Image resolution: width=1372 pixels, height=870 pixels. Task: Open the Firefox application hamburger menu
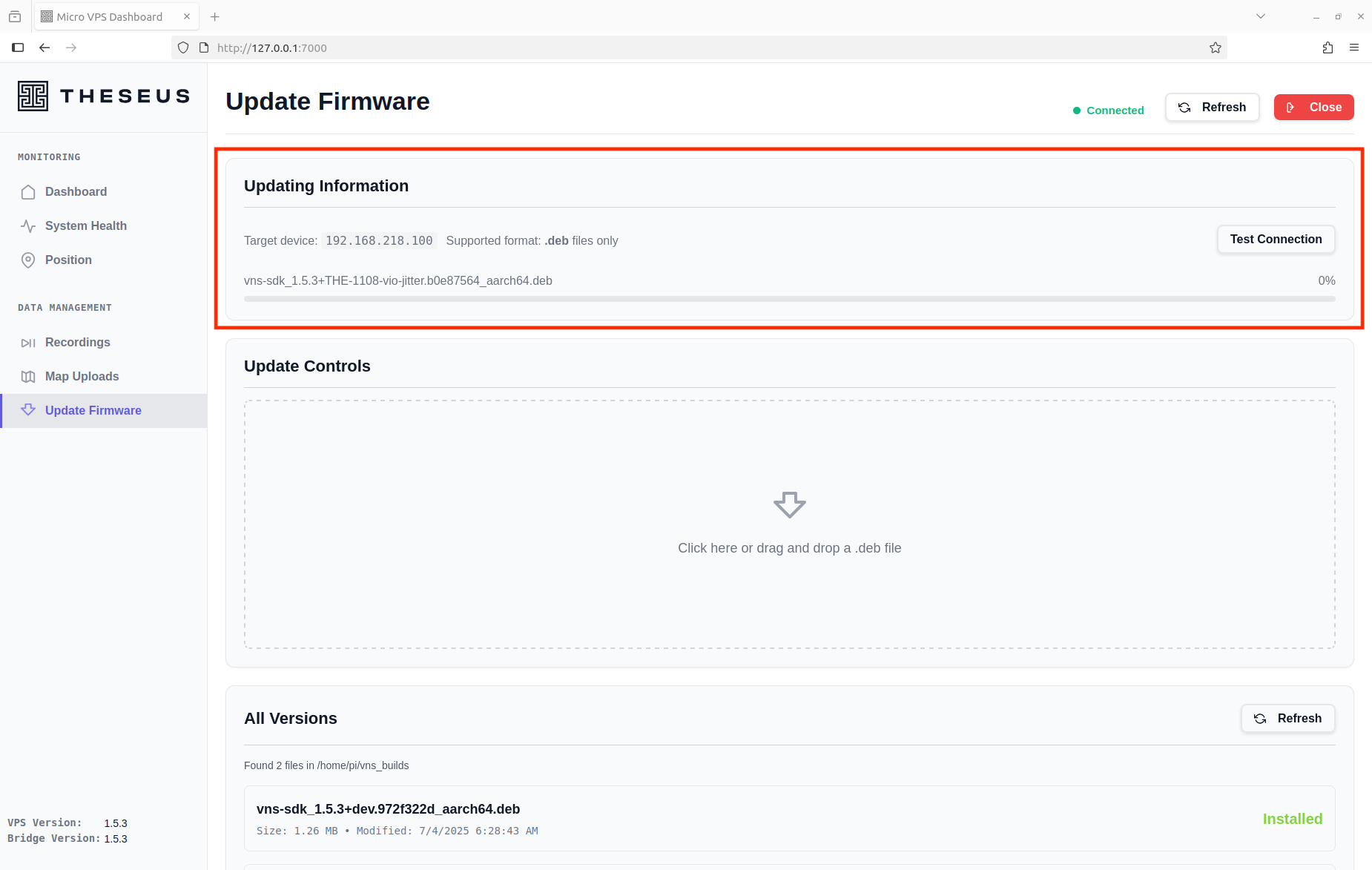1354,48
